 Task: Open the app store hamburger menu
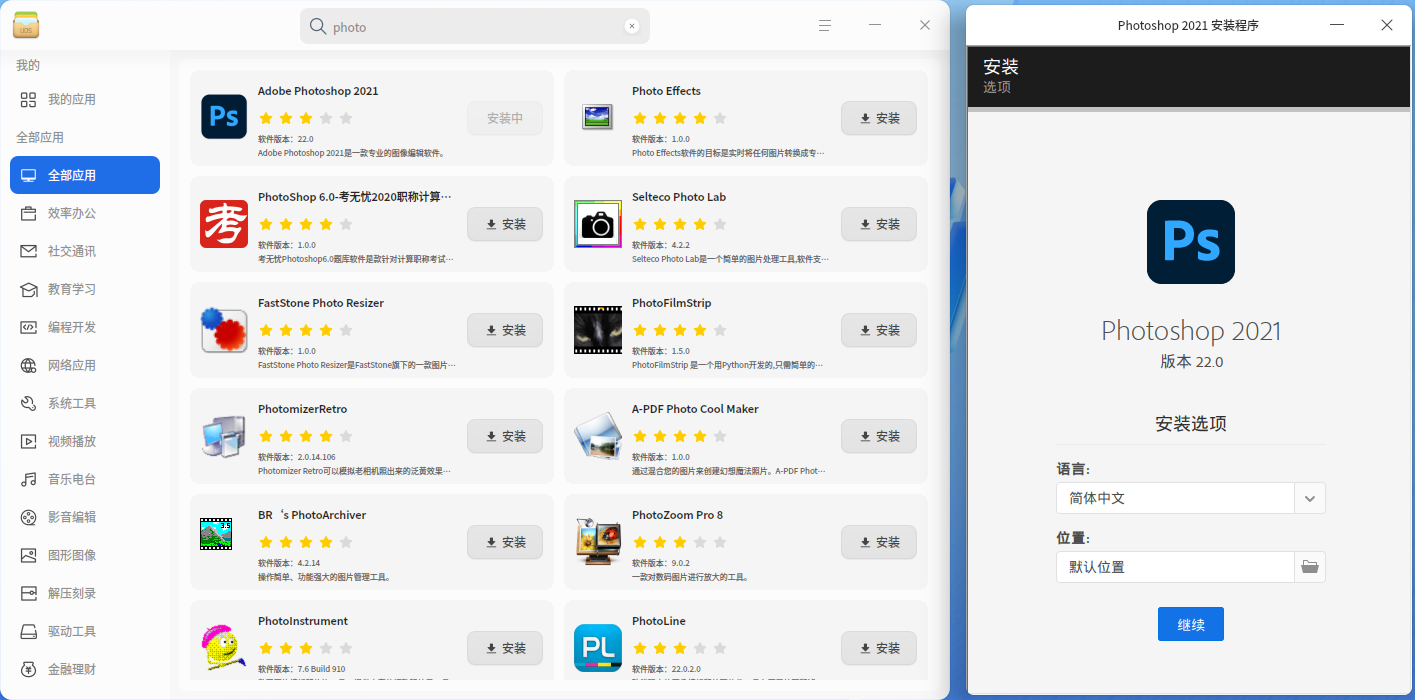pos(825,26)
